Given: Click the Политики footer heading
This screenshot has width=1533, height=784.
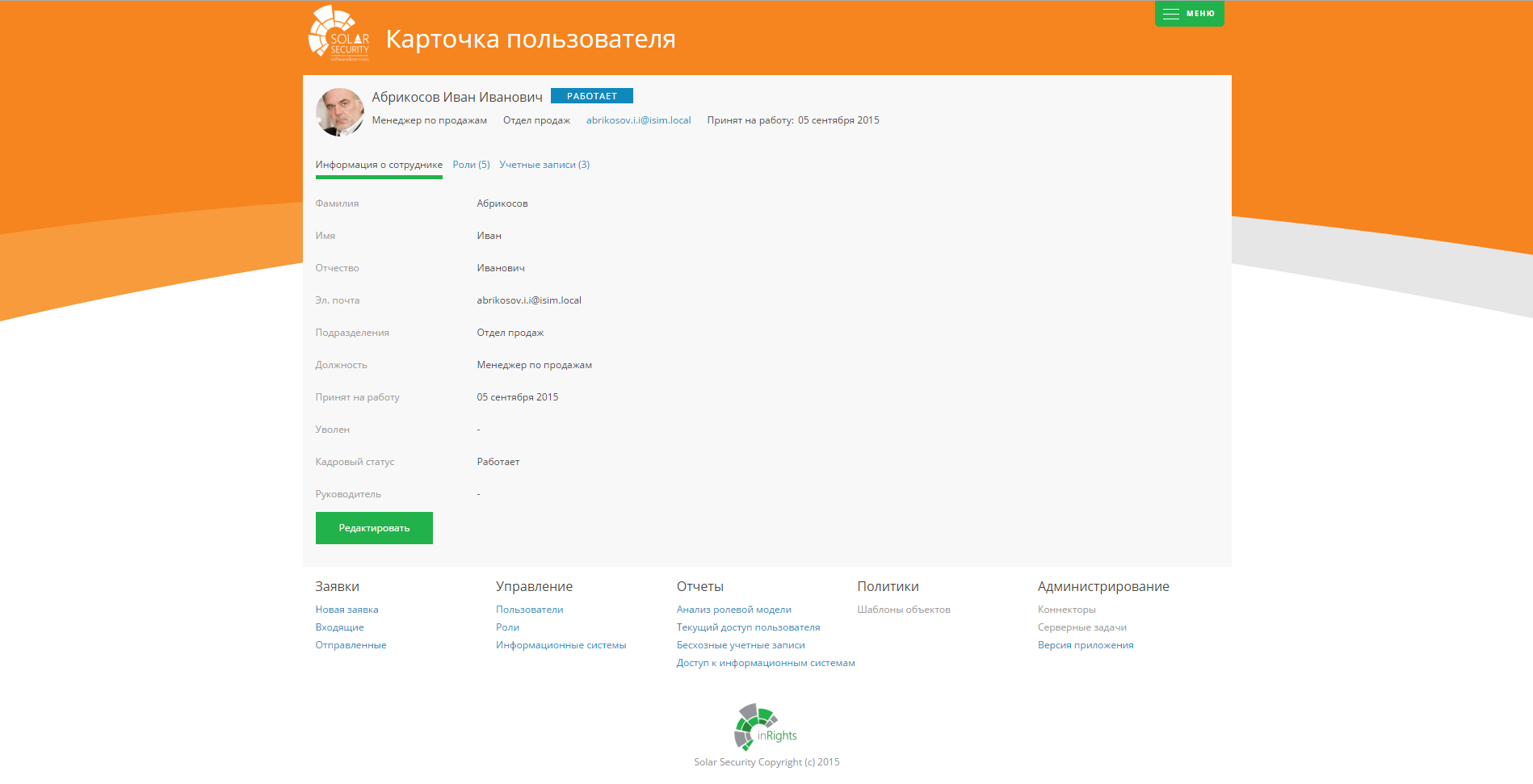Looking at the screenshot, I should tap(888, 587).
